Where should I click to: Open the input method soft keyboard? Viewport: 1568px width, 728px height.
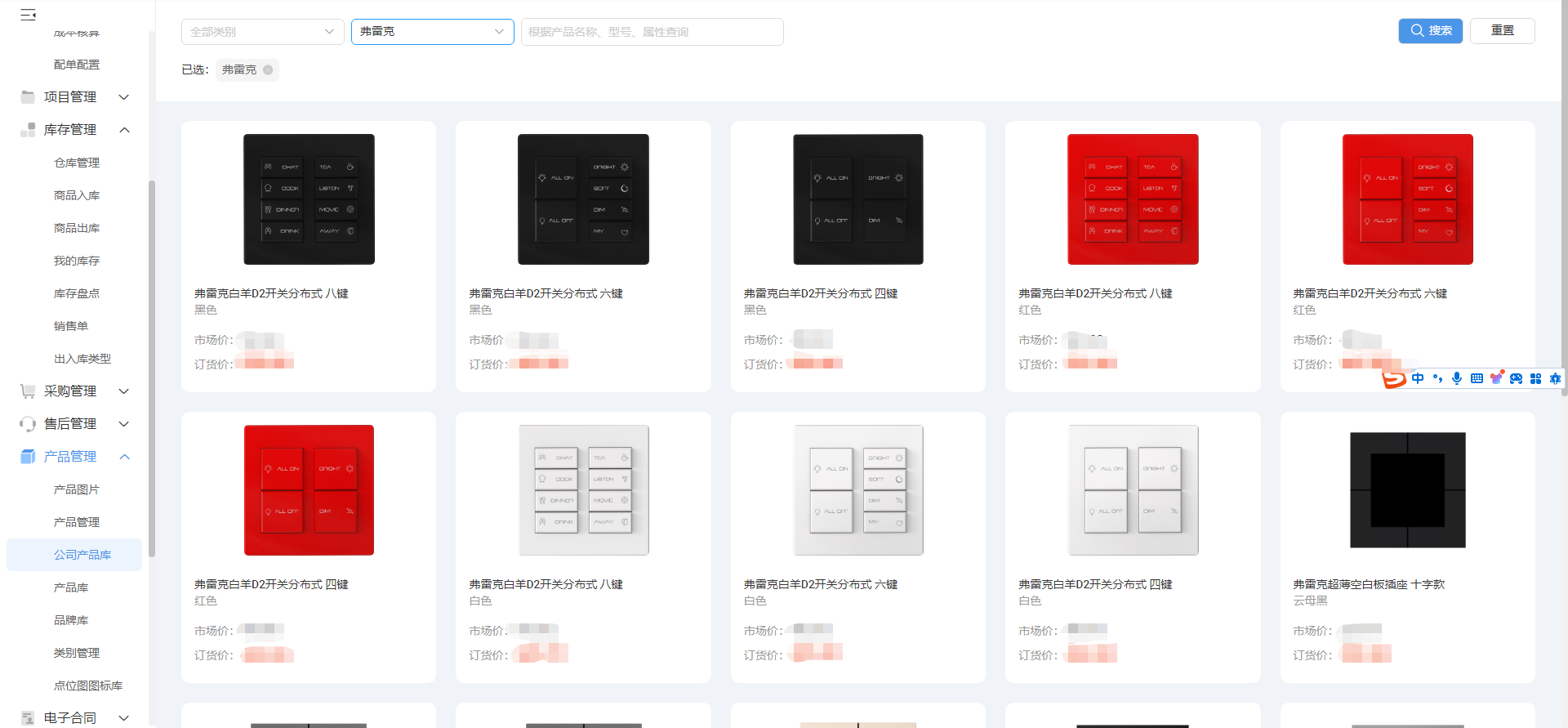[1477, 378]
